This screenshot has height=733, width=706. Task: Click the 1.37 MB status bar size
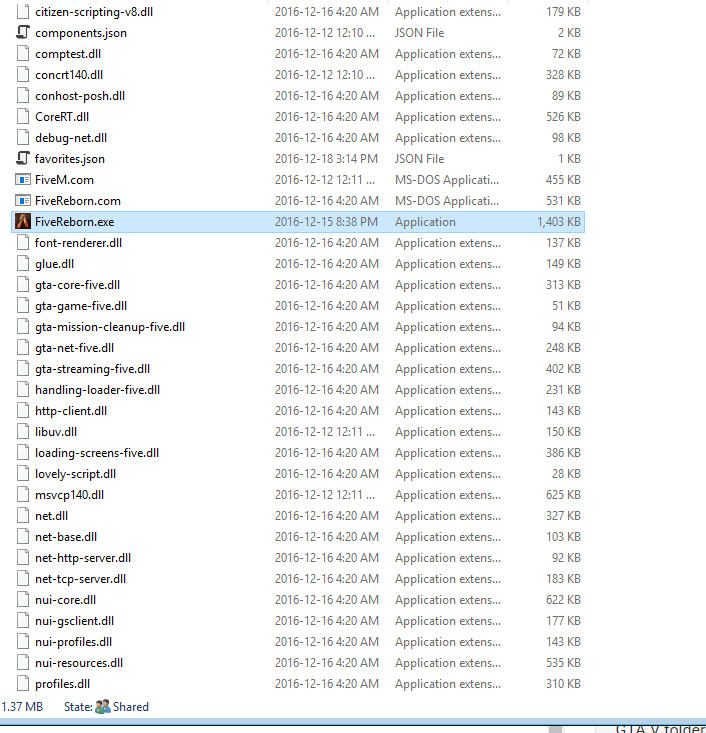[22, 706]
